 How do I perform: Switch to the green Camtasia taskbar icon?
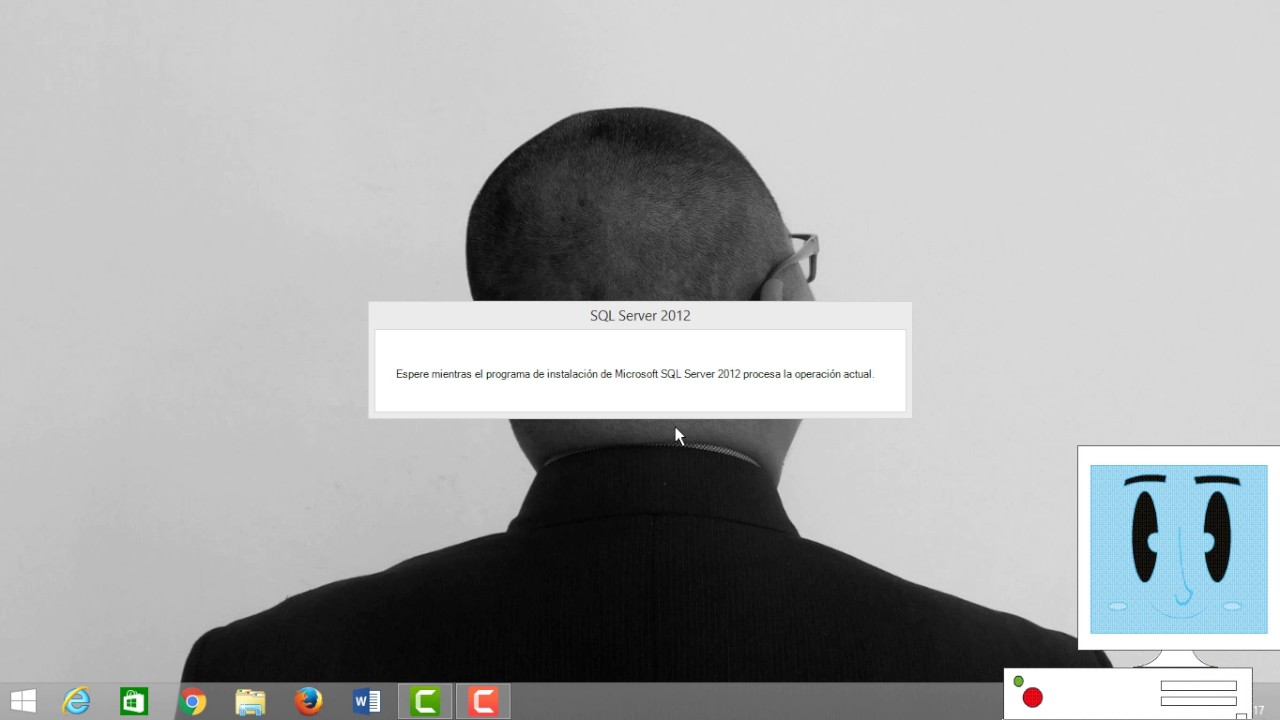425,702
